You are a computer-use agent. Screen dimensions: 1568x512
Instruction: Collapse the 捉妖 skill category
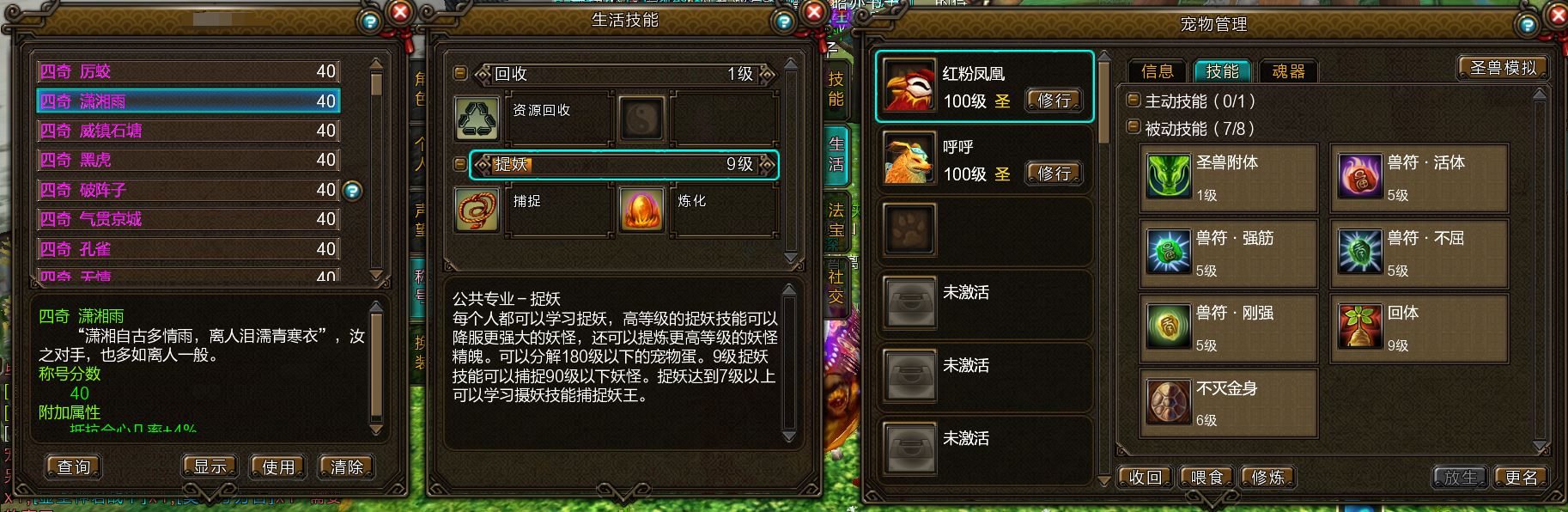(459, 163)
